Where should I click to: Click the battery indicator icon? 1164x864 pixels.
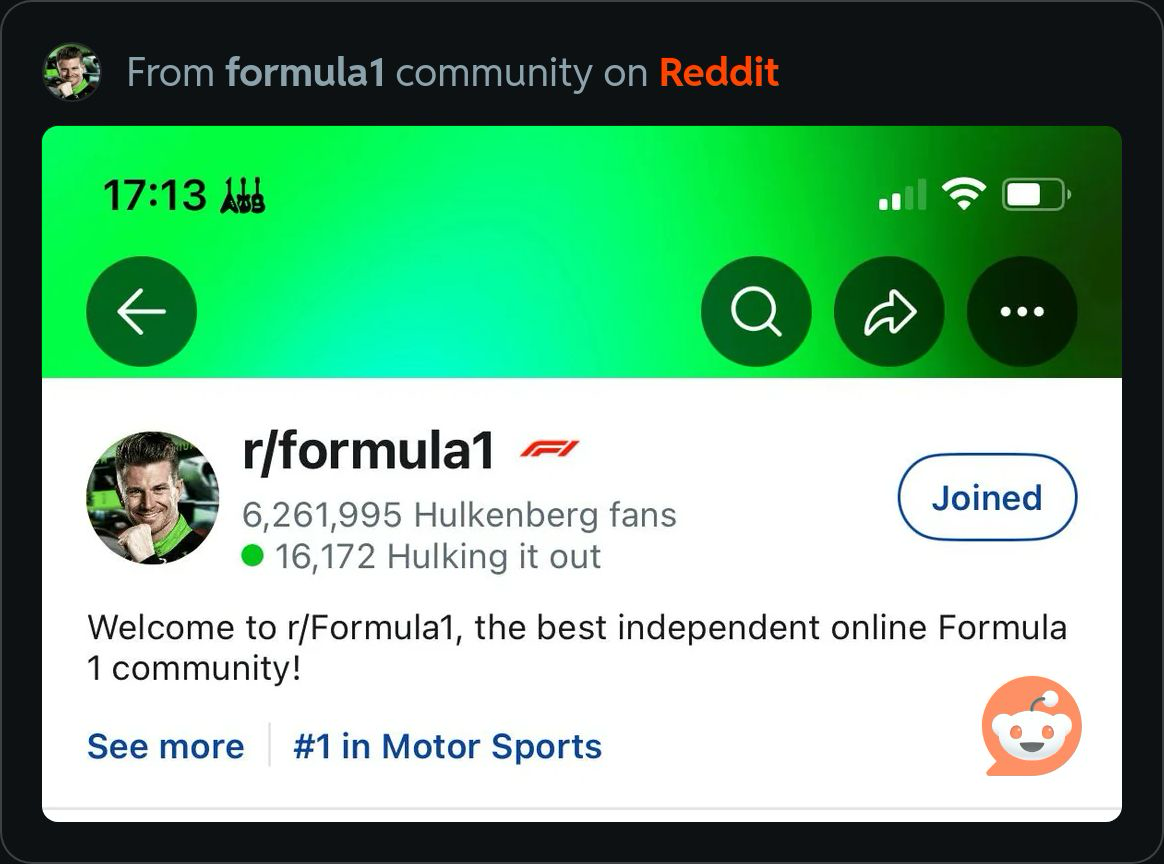[1036, 194]
